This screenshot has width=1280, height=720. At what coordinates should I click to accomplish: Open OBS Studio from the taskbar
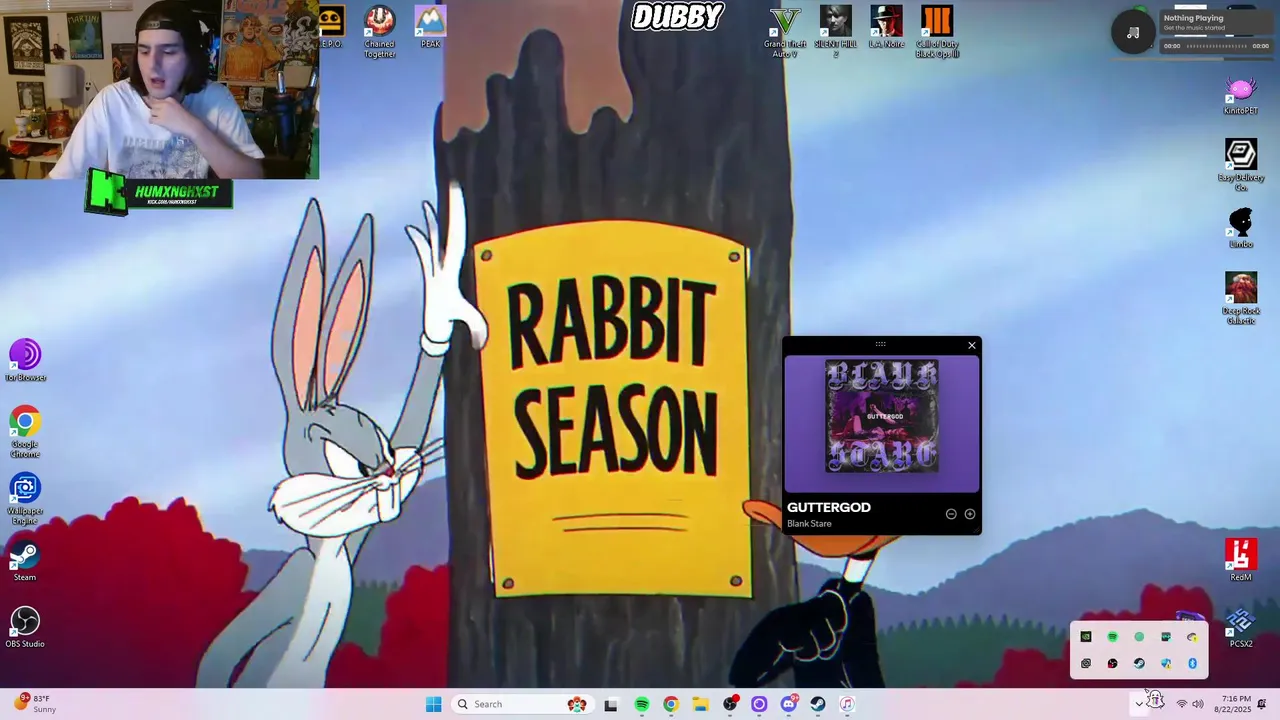730,704
